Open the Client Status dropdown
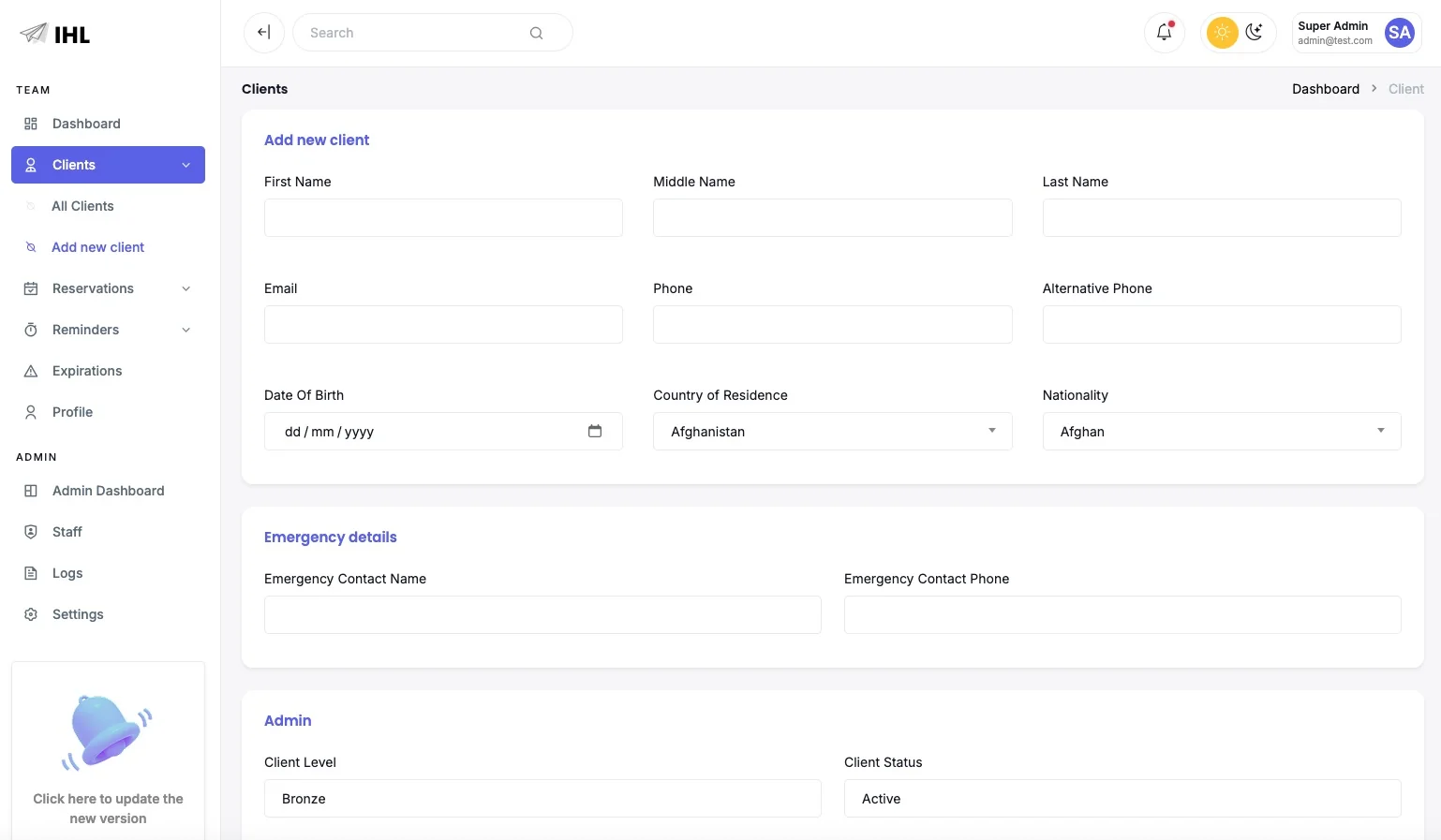 coord(1122,798)
